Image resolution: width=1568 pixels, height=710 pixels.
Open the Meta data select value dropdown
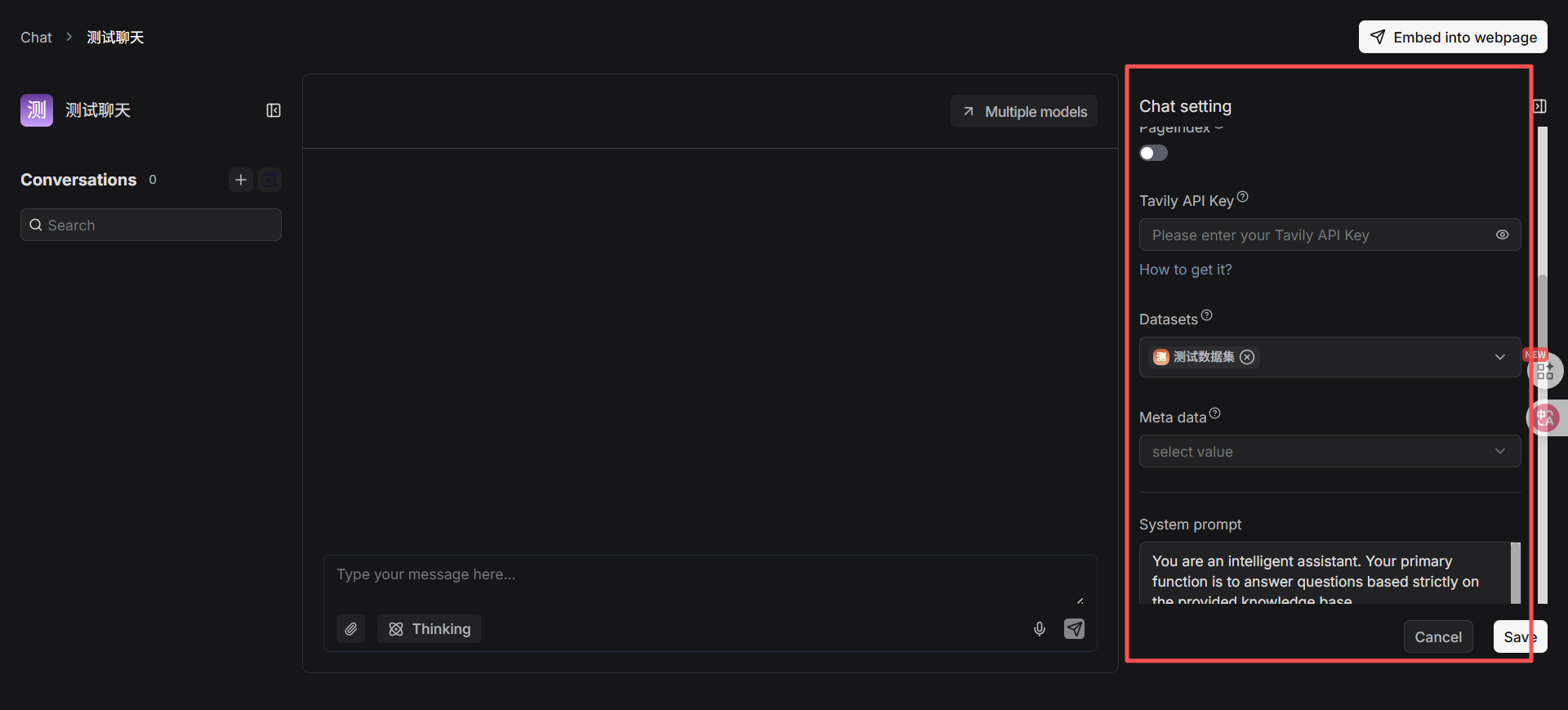pos(1330,451)
